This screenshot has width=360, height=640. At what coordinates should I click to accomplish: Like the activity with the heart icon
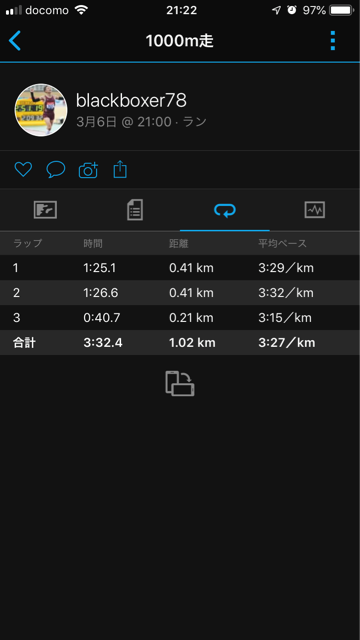[x=23, y=169]
